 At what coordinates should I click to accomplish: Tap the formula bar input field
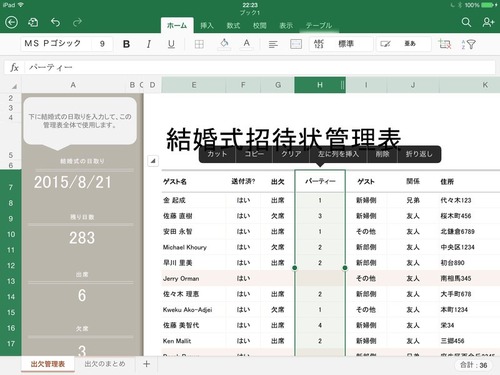click(x=260, y=67)
